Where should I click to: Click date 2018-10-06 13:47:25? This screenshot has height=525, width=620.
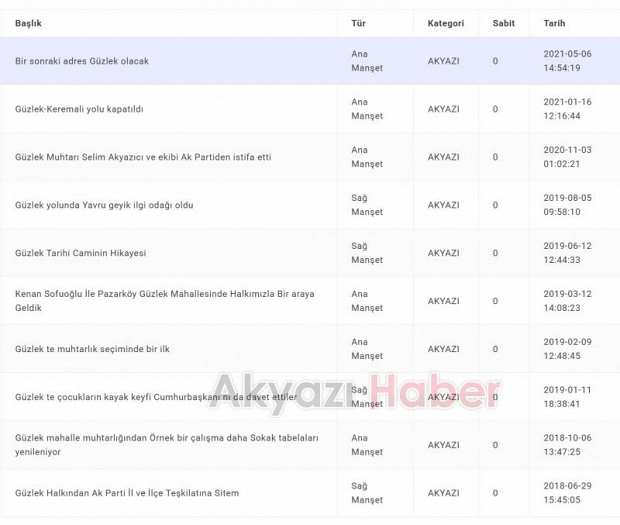pos(567,445)
